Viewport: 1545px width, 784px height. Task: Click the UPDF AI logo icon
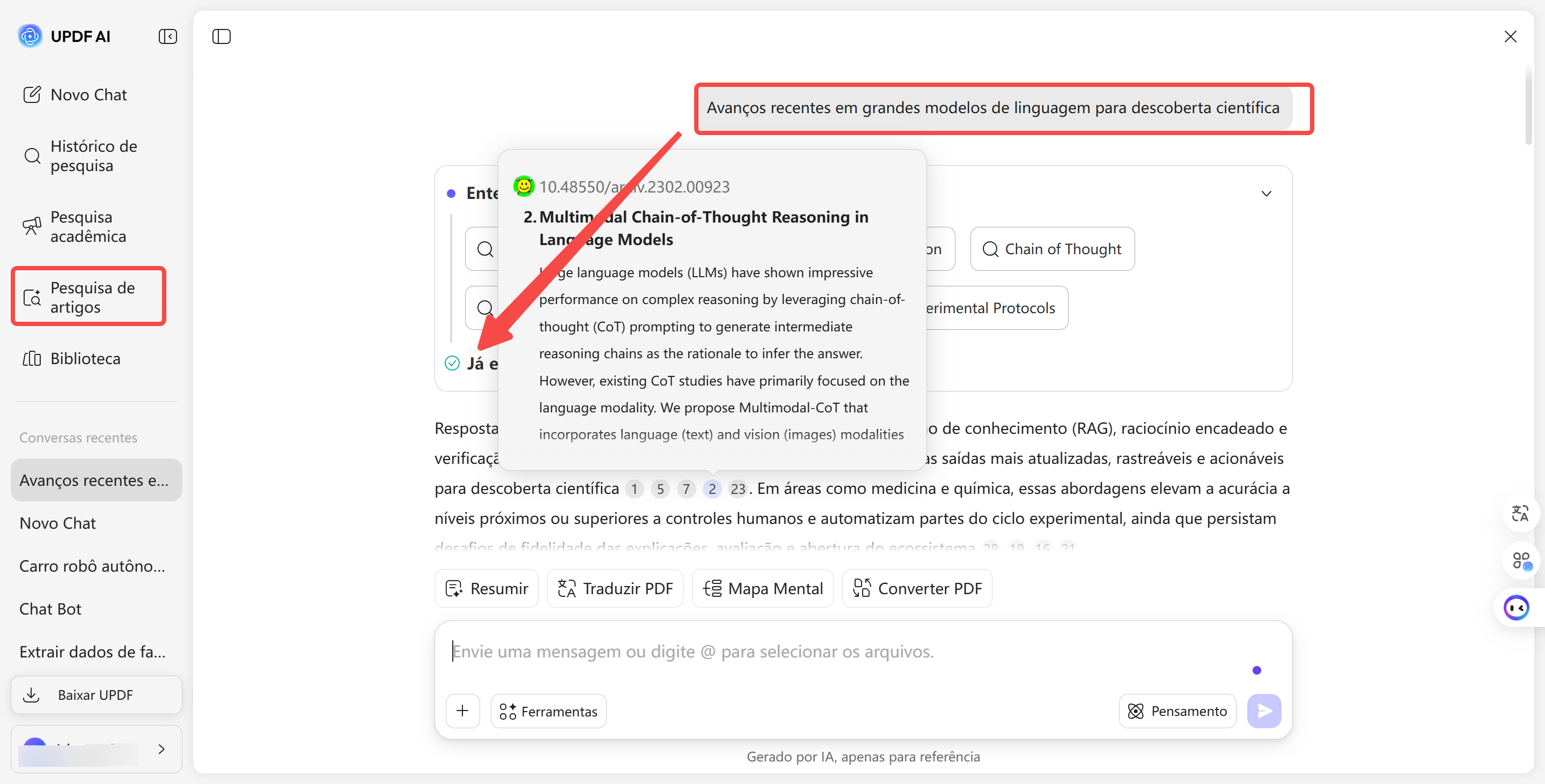coord(30,36)
